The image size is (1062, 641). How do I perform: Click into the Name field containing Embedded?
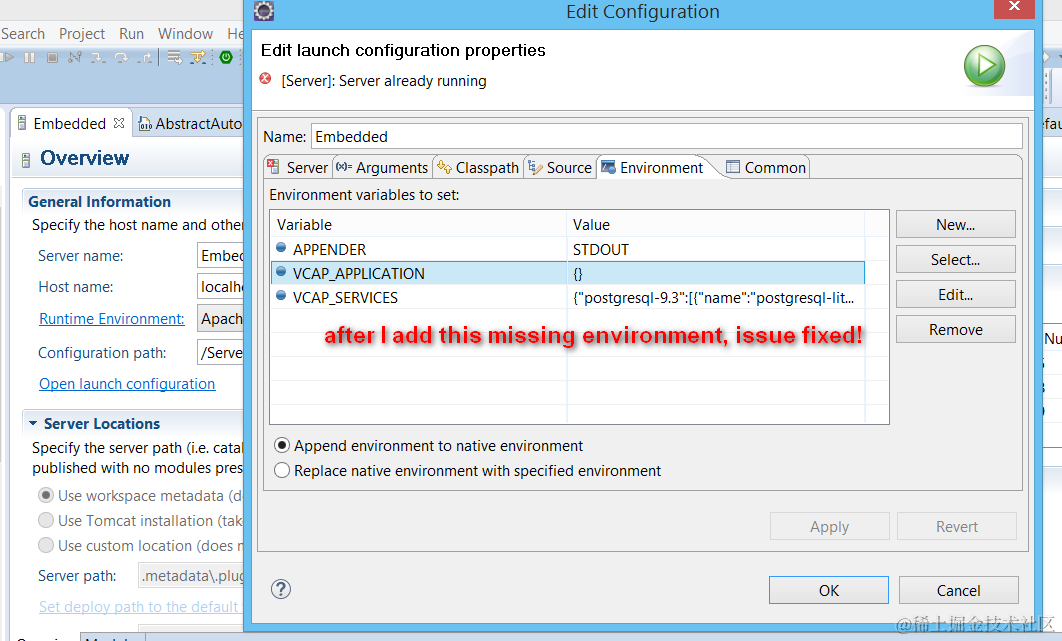pyautogui.click(x=666, y=136)
